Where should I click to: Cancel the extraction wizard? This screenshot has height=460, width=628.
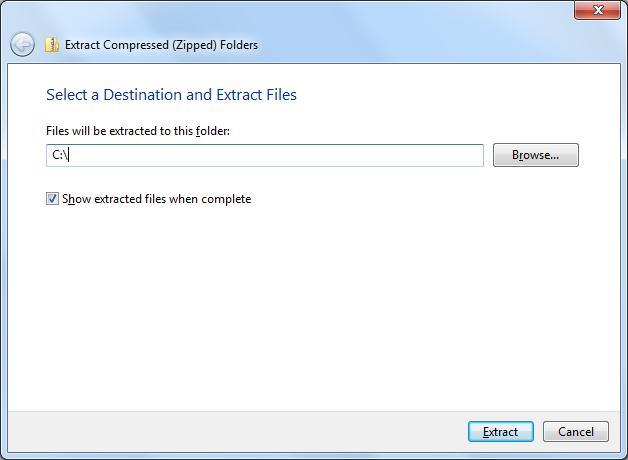click(x=576, y=432)
